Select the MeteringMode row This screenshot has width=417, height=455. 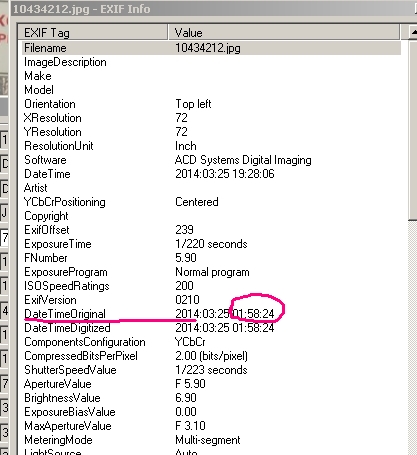click(x=212, y=440)
